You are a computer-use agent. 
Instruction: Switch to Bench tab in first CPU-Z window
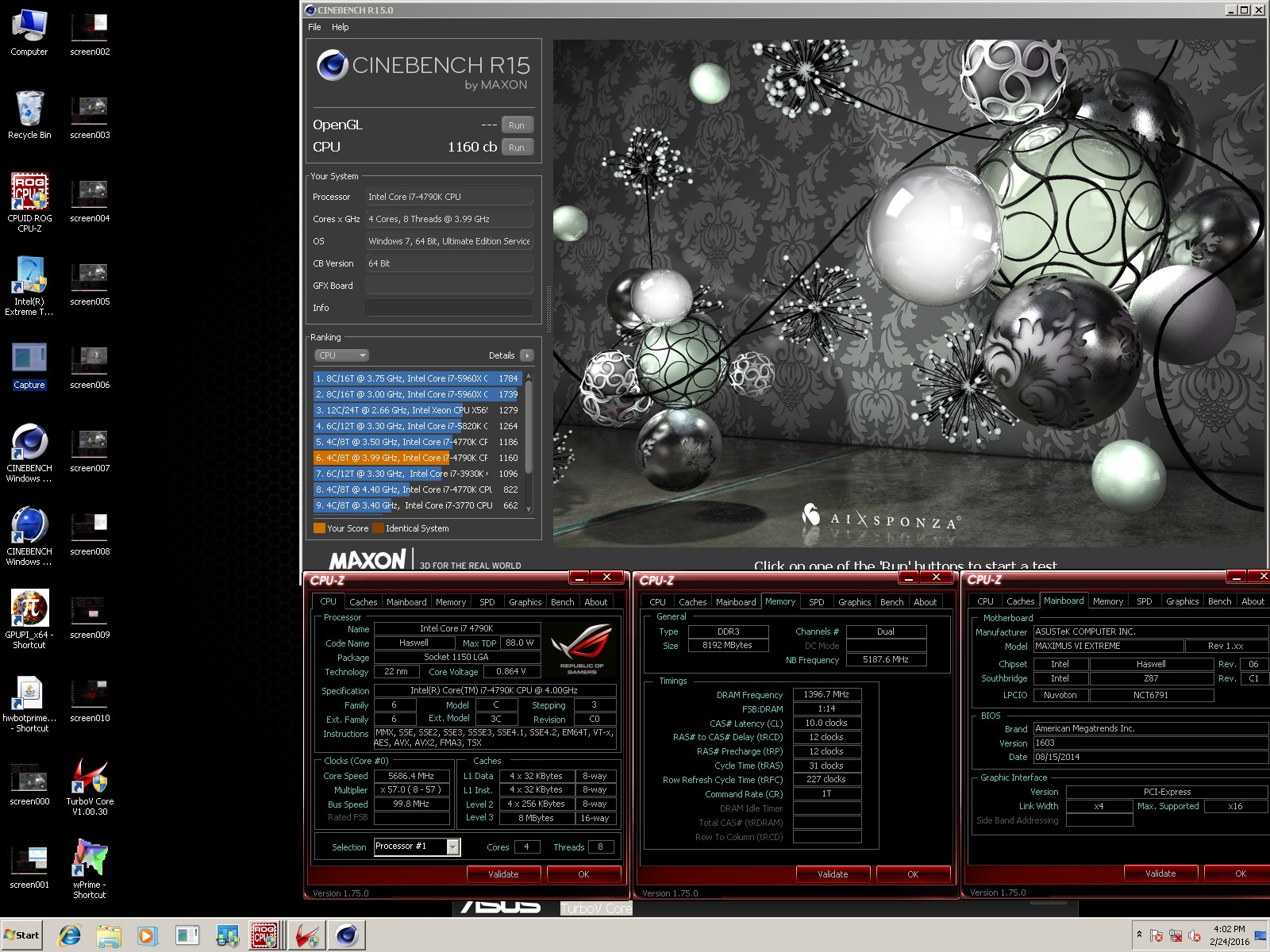pos(562,602)
